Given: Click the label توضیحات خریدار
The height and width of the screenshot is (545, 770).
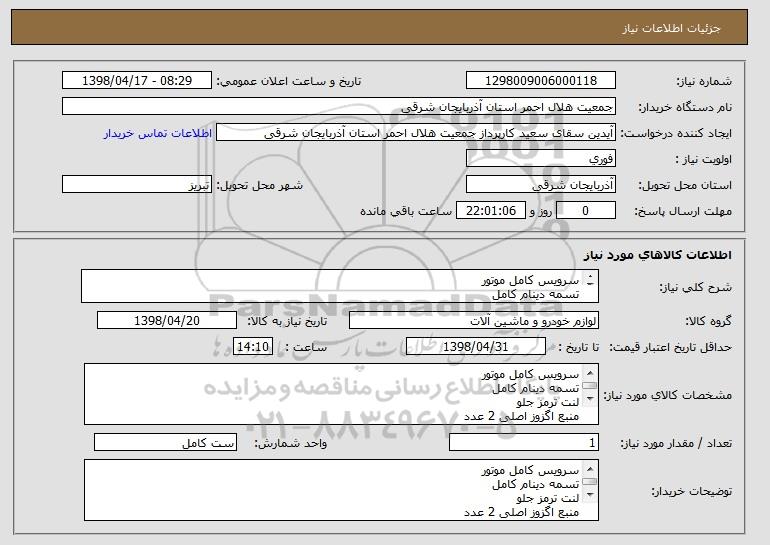Looking at the screenshot, I should (691, 491).
